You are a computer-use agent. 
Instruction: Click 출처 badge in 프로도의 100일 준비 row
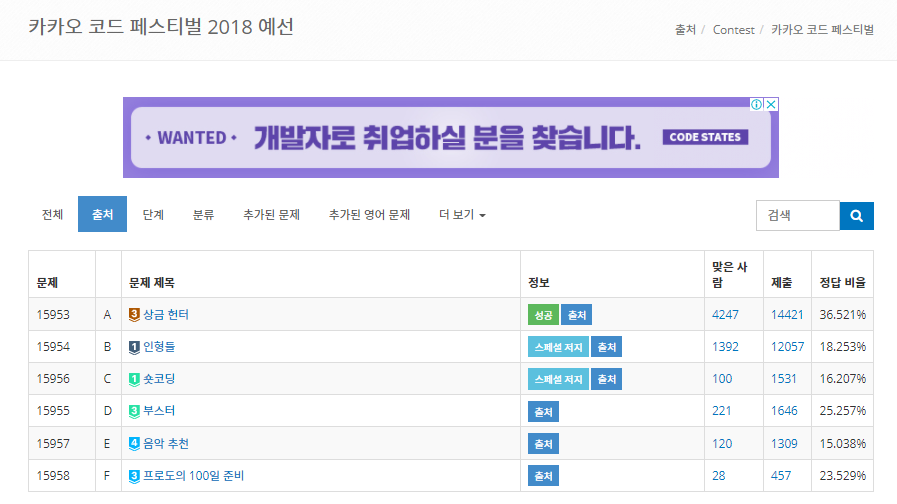tap(543, 475)
